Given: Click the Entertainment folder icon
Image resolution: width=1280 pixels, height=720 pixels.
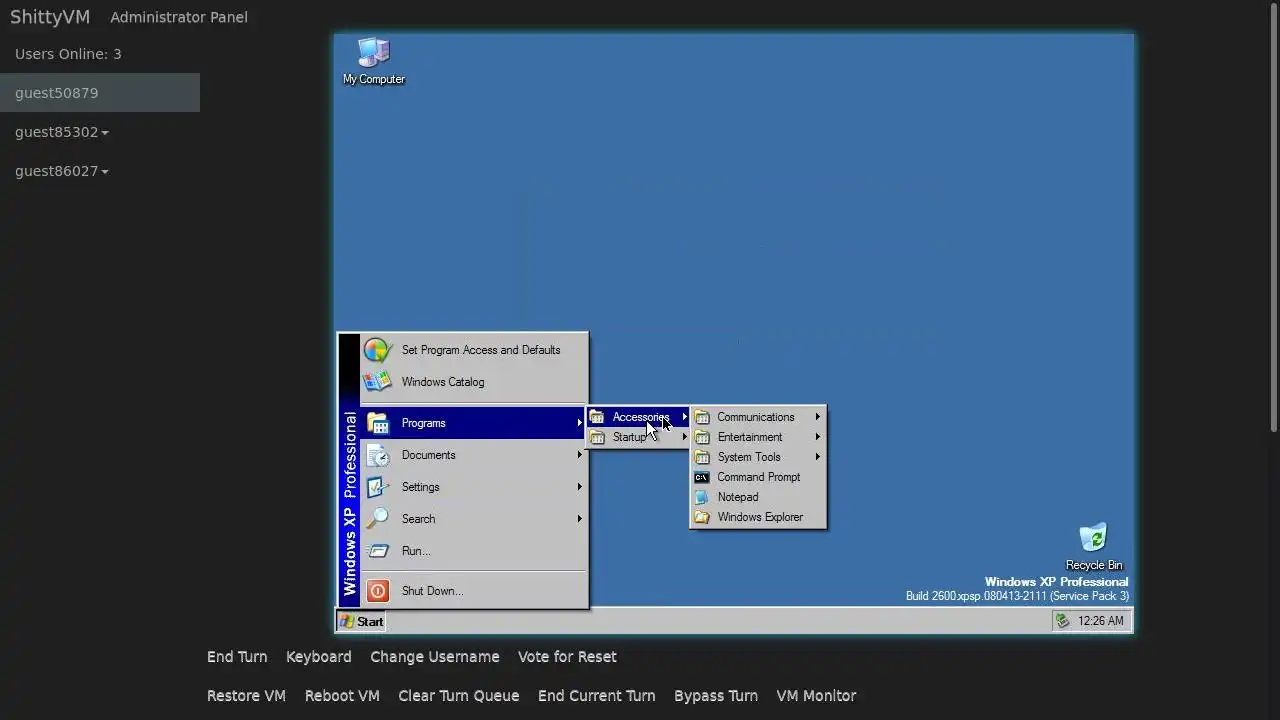Looking at the screenshot, I should point(702,437).
